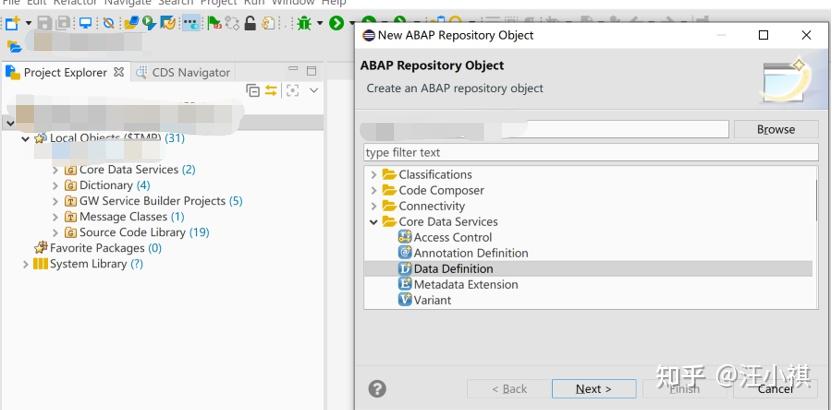Click the dialog help question mark icon
This screenshot has height=410, width=832.
pyautogui.click(x=377, y=389)
